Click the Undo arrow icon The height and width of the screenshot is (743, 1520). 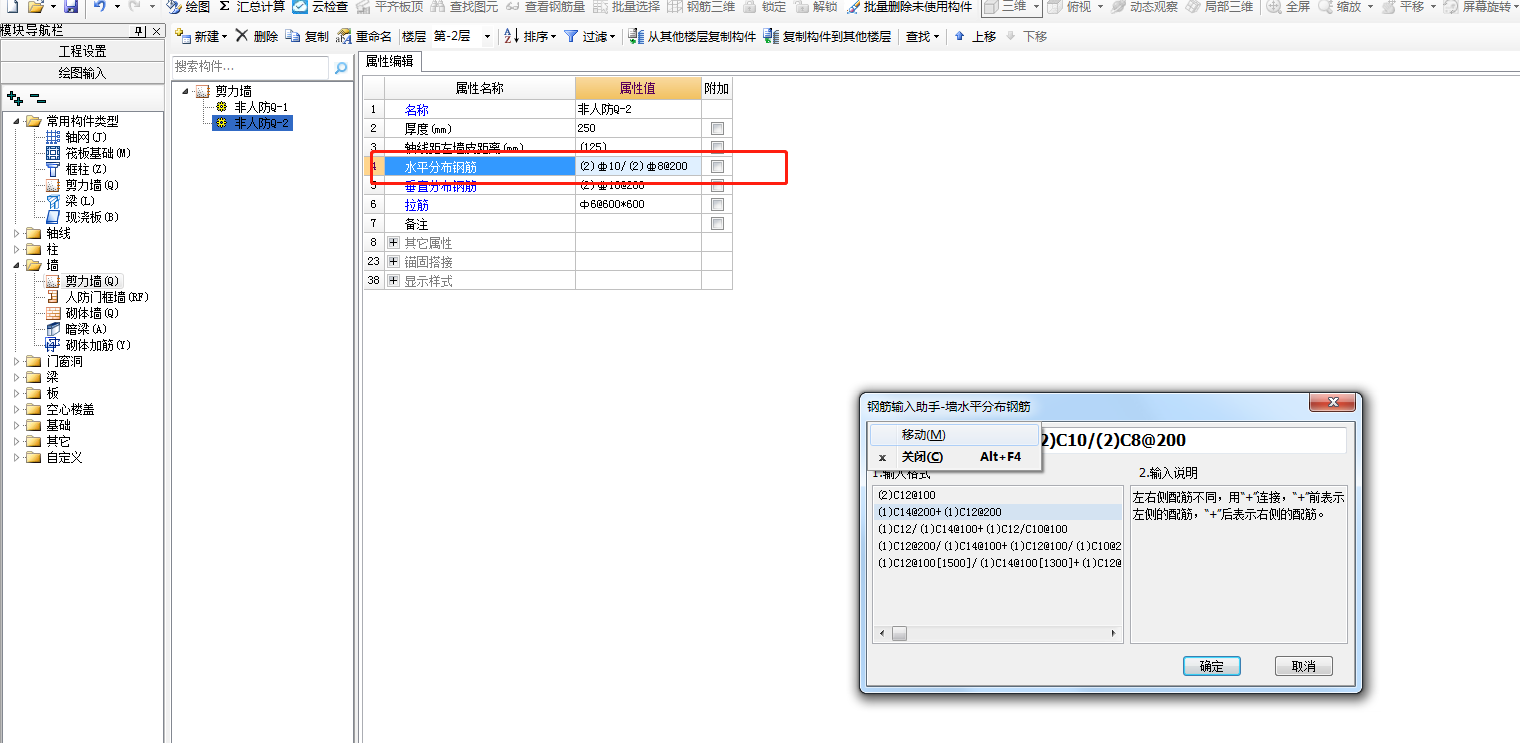tap(100, 7)
